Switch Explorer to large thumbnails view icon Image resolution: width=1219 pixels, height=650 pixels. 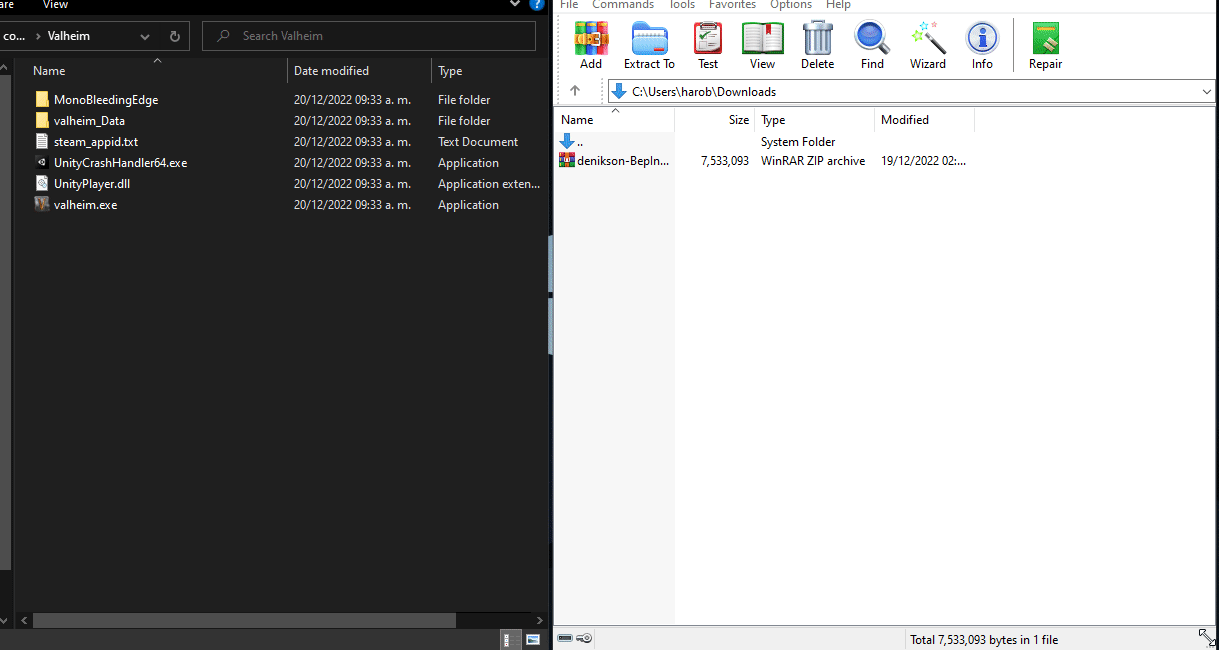(x=533, y=638)
